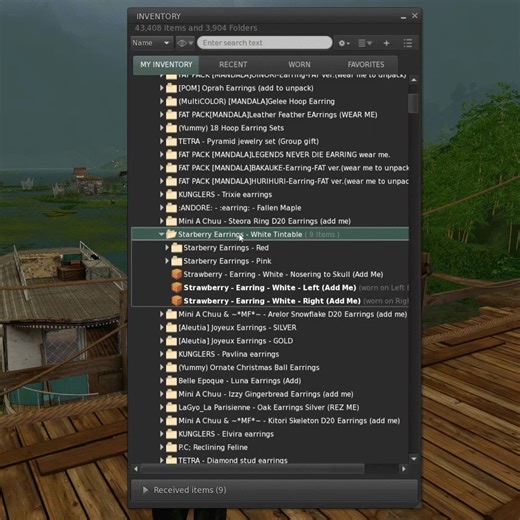520x520 pixels.
Task: Select 'P.C; Reclining Feline' text
Action: click(213, 447)
